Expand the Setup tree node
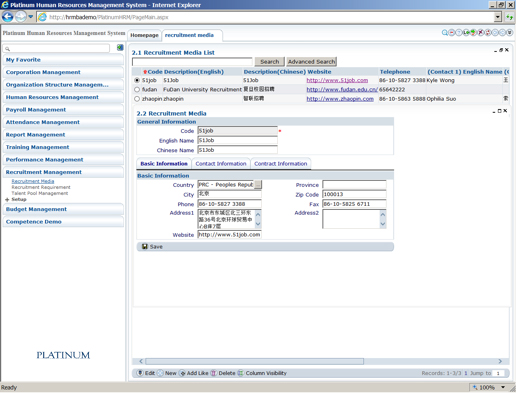Screen dimensions: 516x393 point(7,199)
